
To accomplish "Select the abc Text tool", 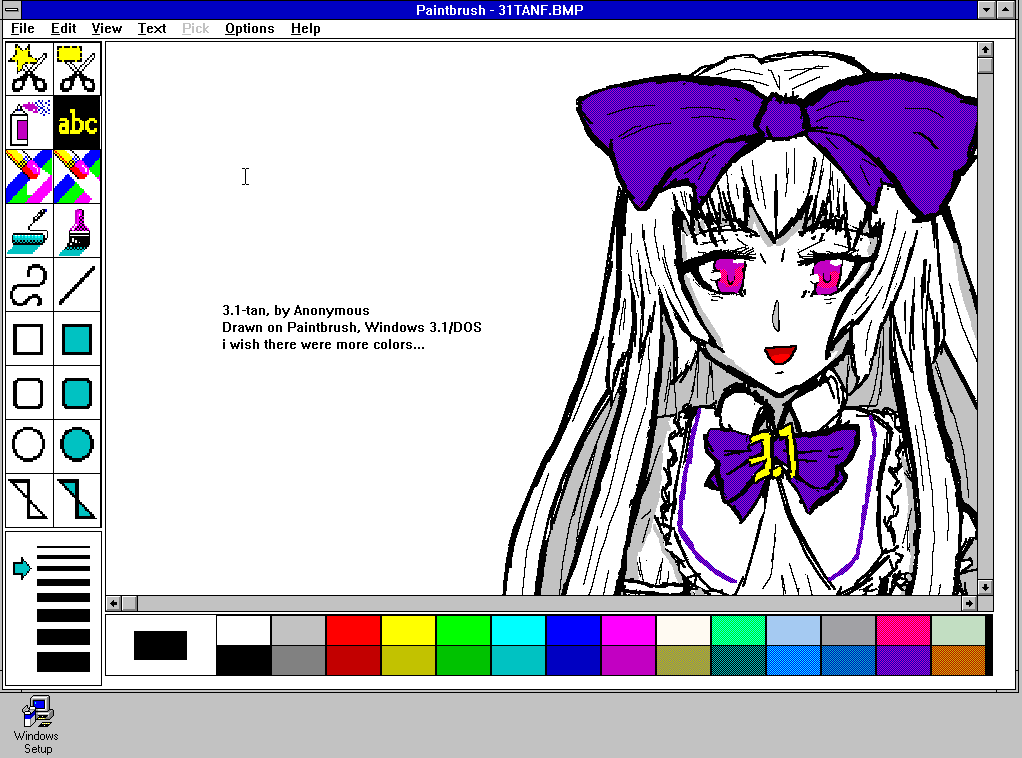I will (x=78, y=123).
